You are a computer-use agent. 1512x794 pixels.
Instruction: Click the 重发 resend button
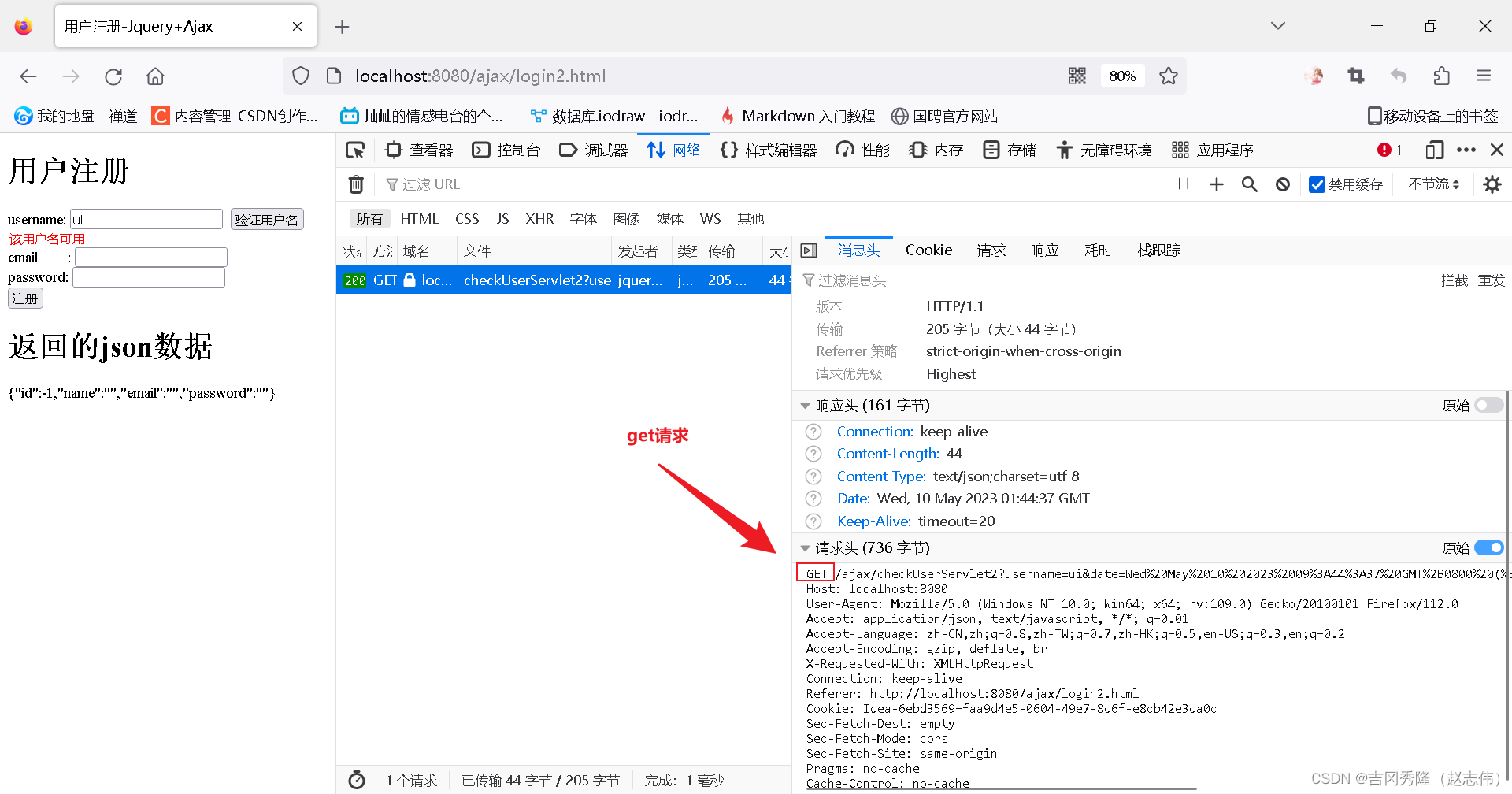(1491, 280)
